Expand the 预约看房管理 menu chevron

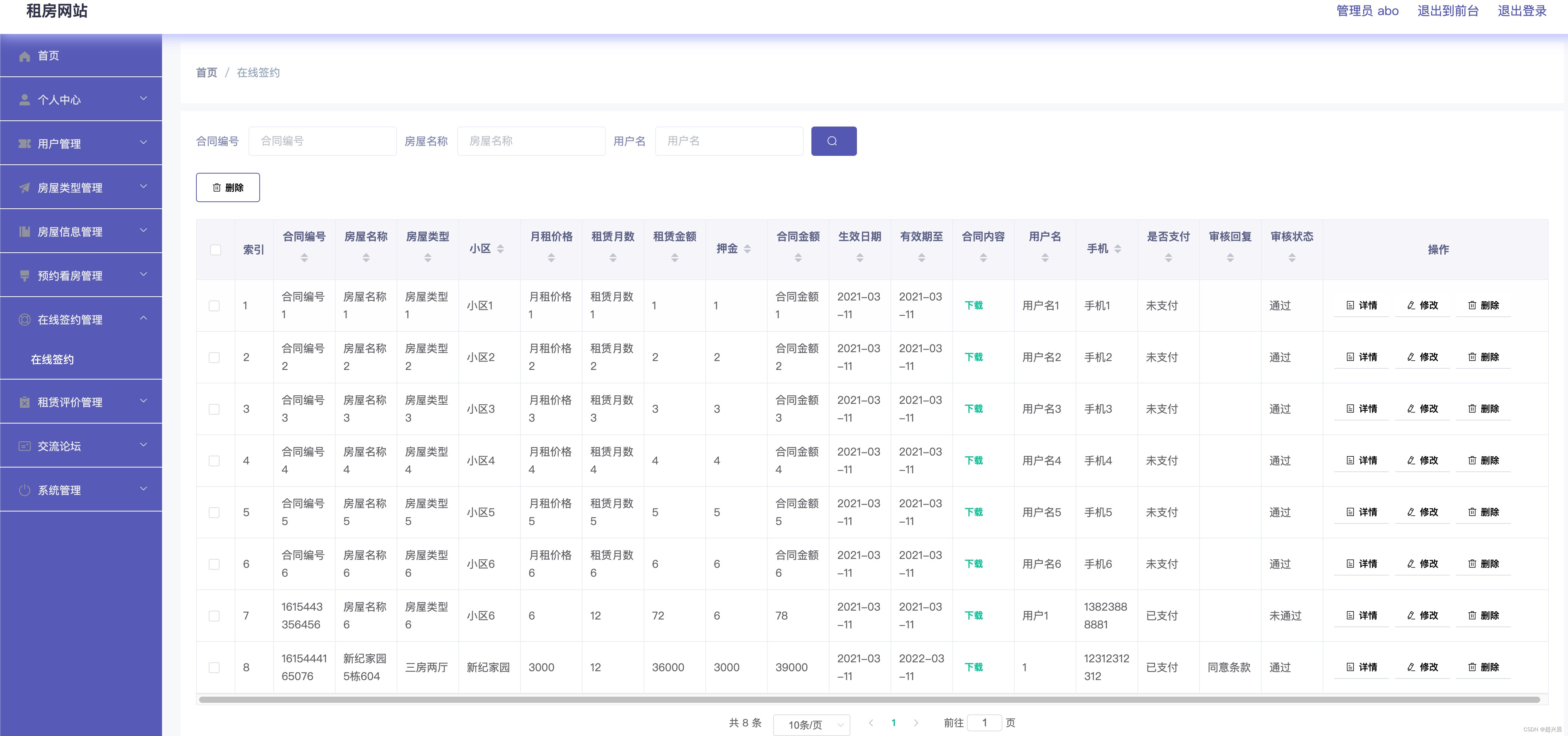click(x=144, y=275)
